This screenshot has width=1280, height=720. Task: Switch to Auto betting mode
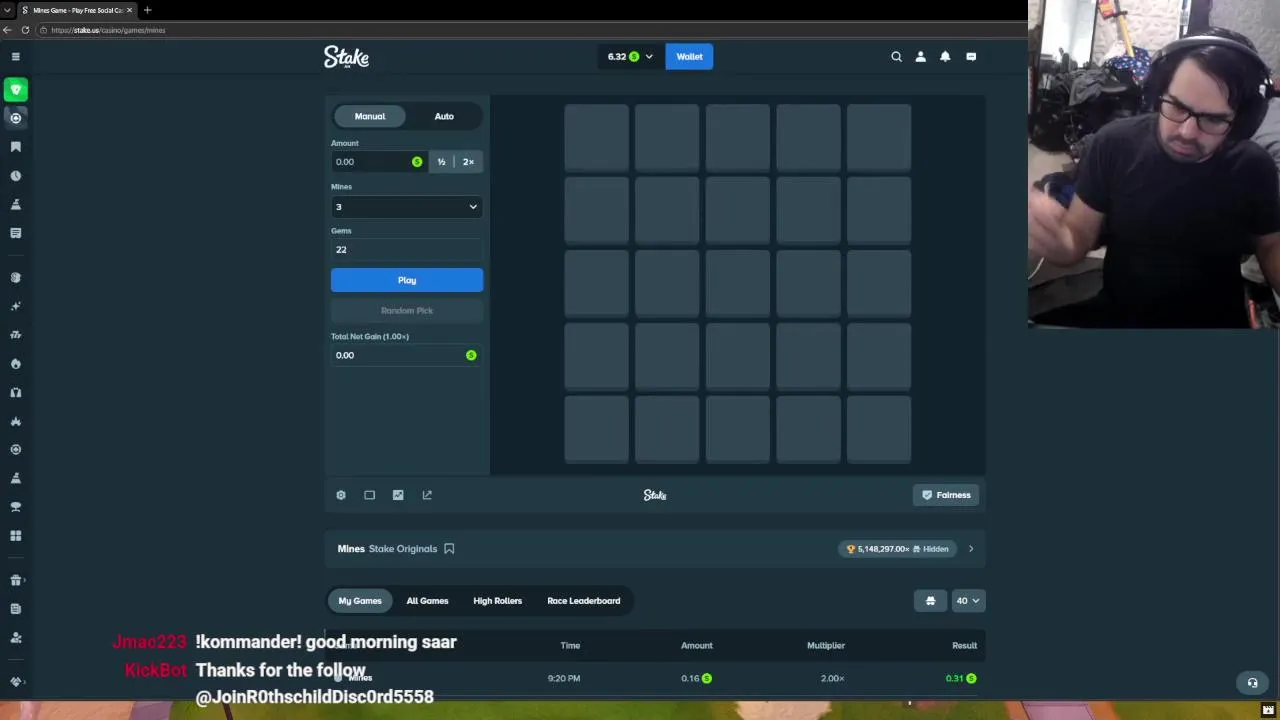[x=444, y=116]
